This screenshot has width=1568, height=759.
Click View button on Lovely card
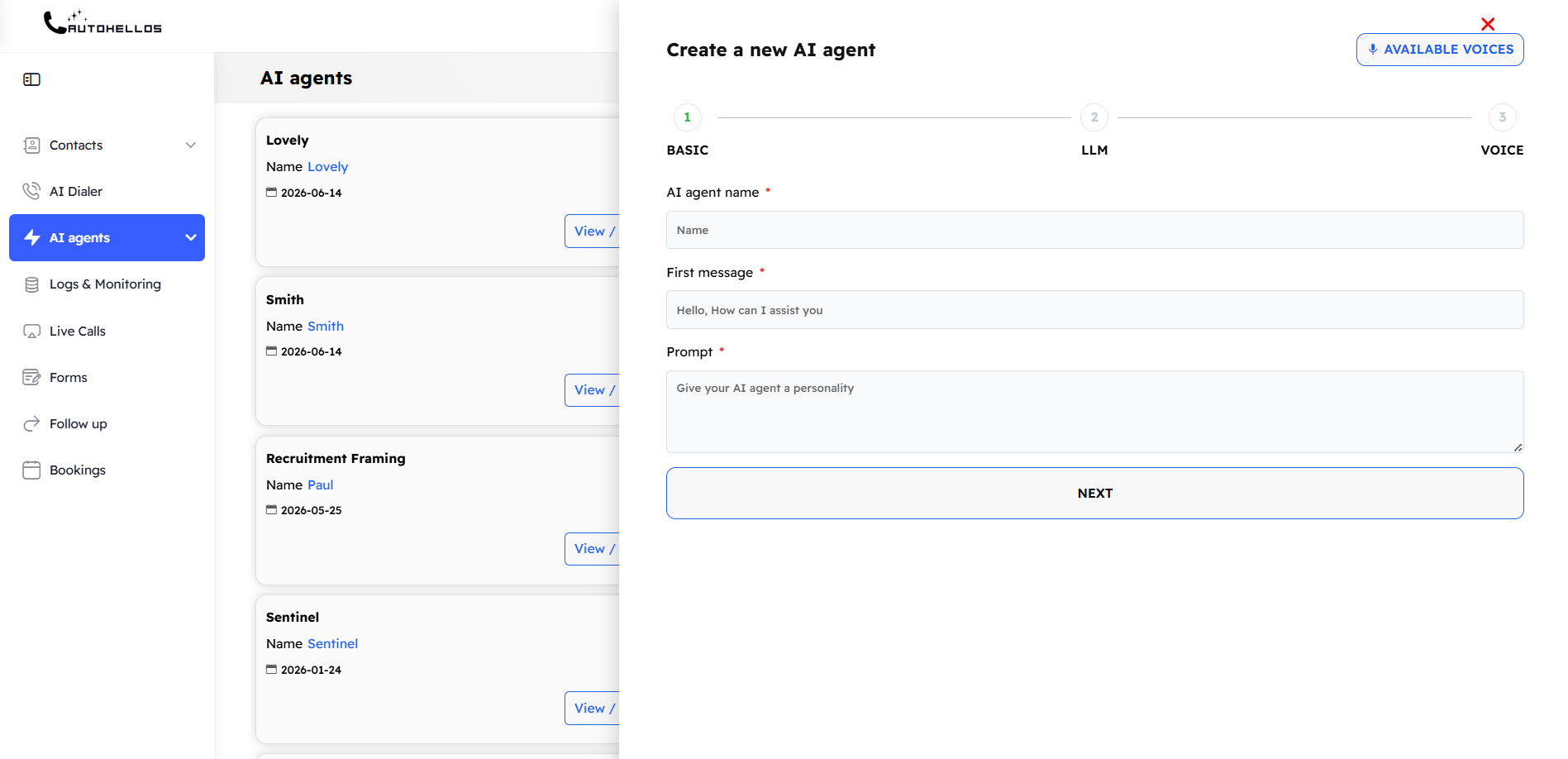click(592, 232)
